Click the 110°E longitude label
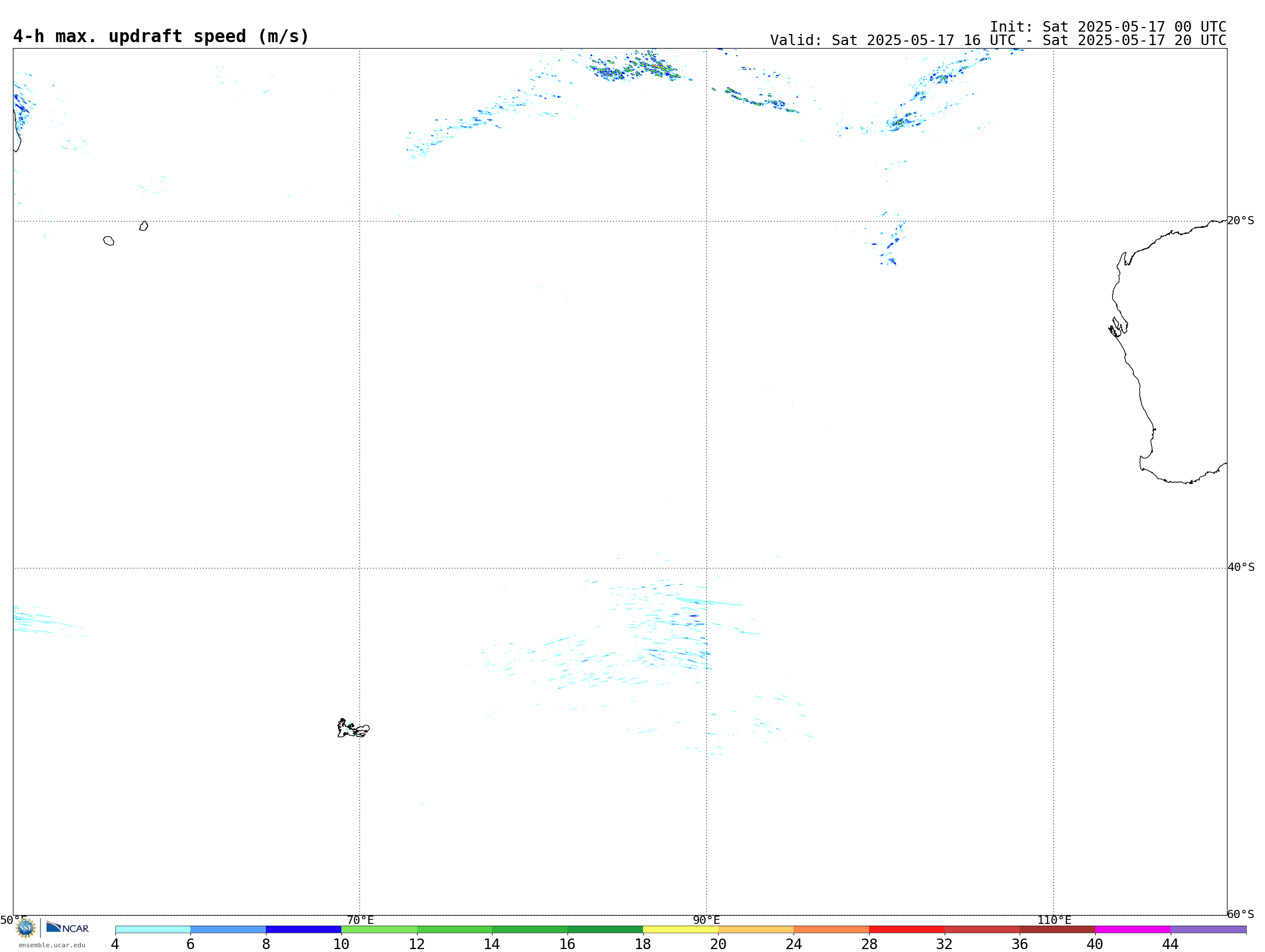This screenshot has height=952, width=1265. (x=1054, y=920)
